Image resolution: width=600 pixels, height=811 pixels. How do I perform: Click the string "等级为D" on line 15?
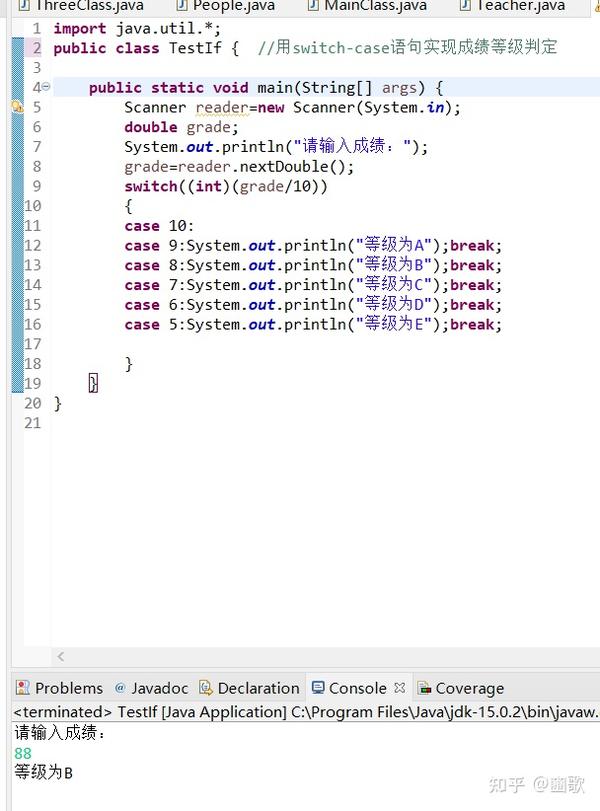[x=394, y=304]
